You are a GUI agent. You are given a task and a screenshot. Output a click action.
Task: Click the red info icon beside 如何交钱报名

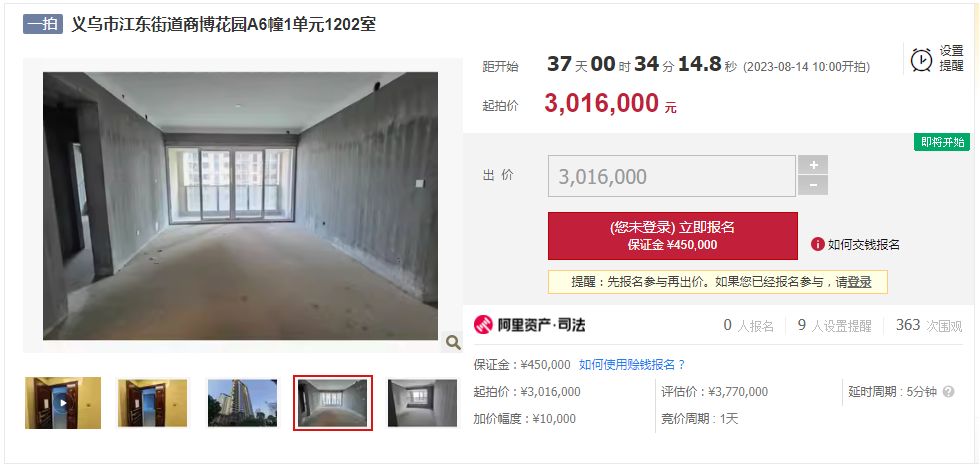817,244
